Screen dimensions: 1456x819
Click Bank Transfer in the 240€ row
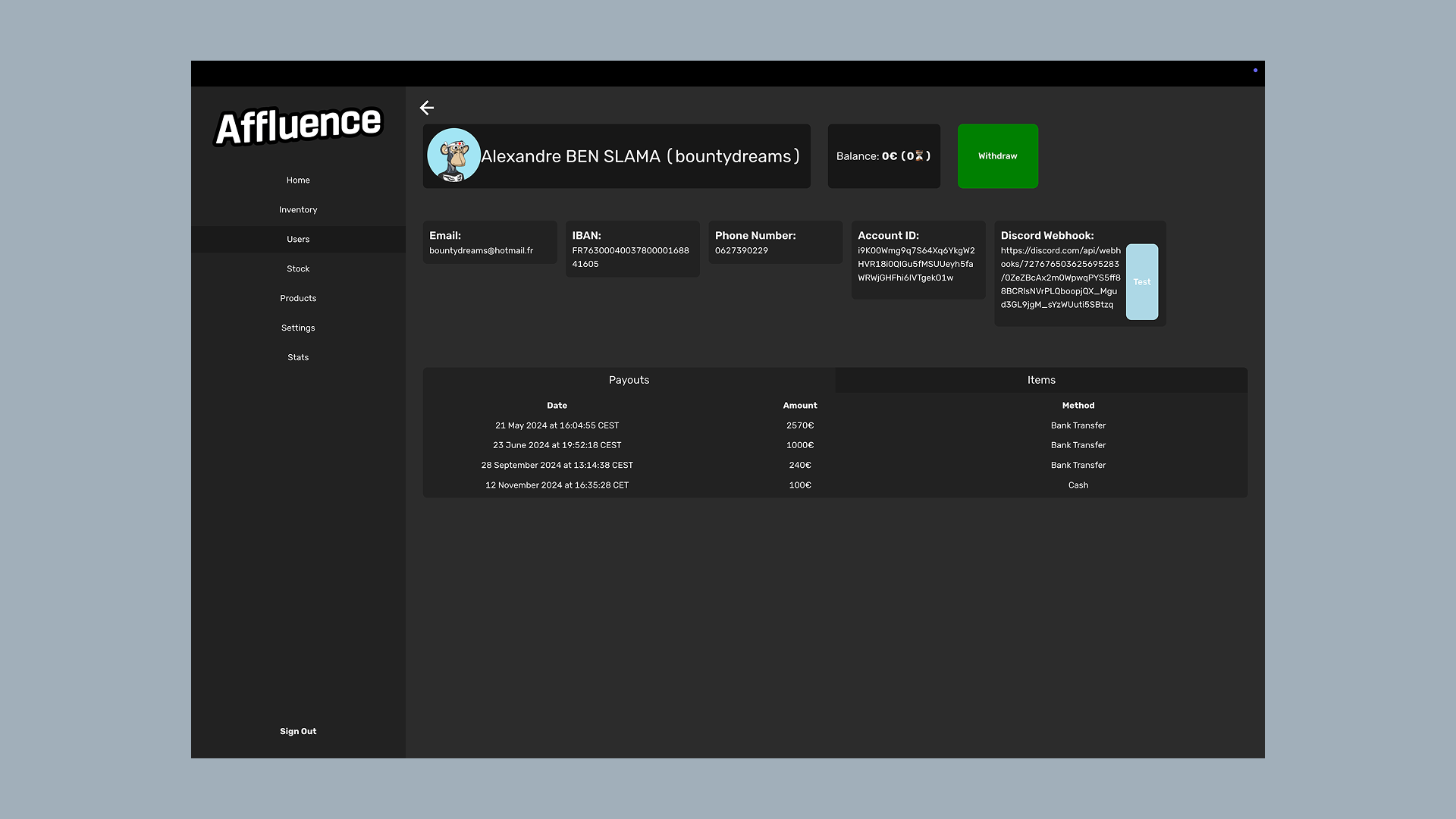1078,465
